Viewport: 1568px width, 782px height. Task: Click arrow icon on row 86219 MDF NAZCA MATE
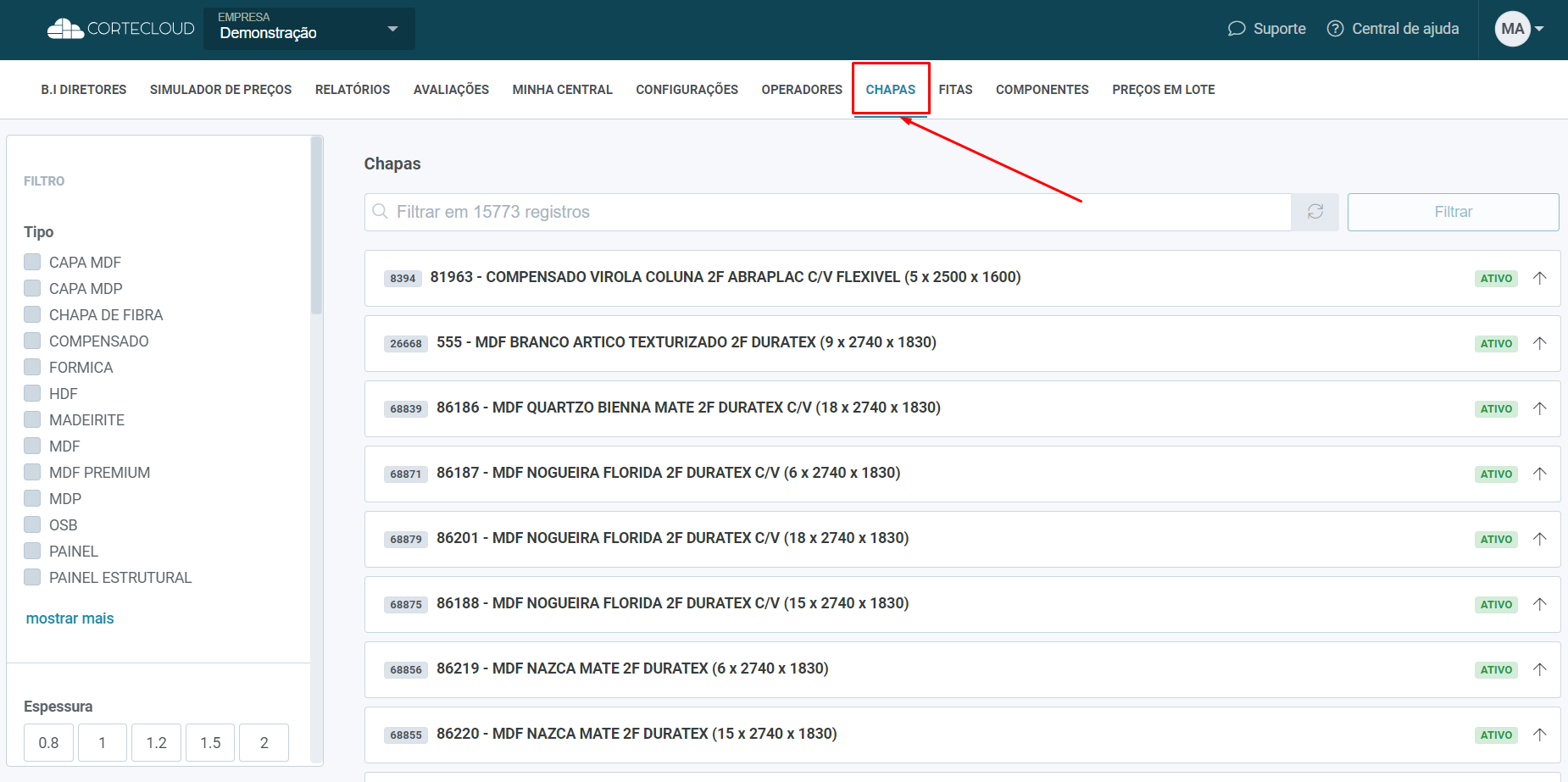[x=1540, y=669]
